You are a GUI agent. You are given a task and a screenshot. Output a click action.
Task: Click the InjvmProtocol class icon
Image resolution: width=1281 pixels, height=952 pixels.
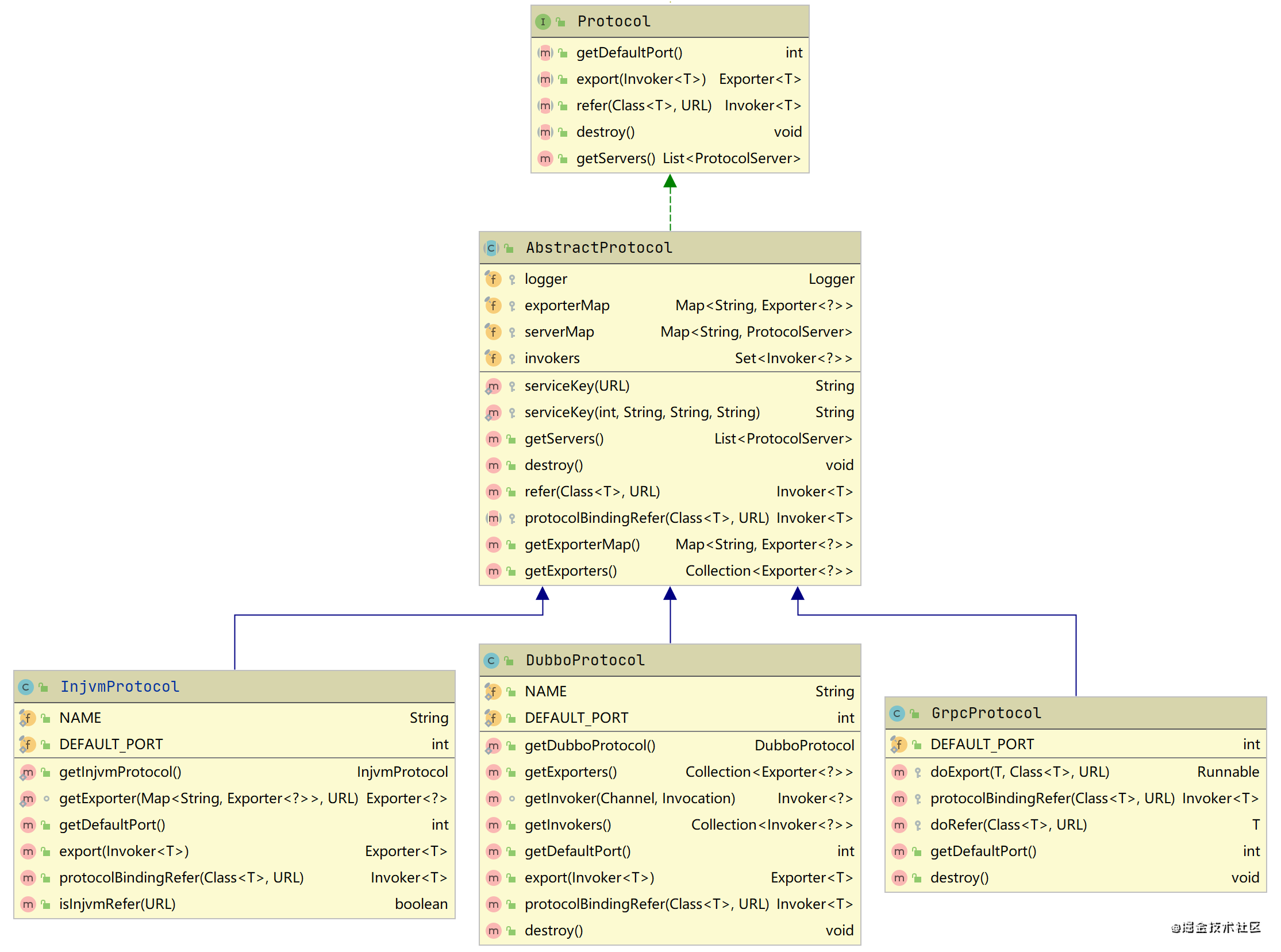(25, 688)
